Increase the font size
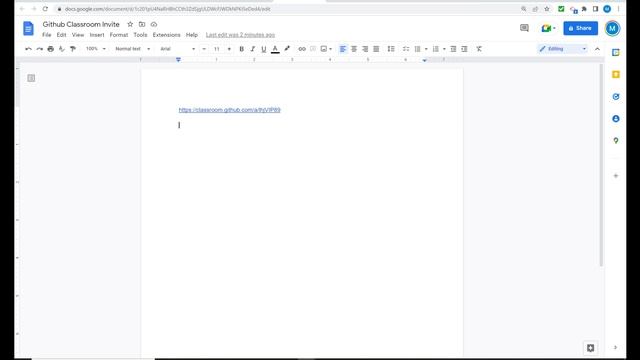Viewport: 640px width, 360px height. pyautogui.click(x=229, y=49)
